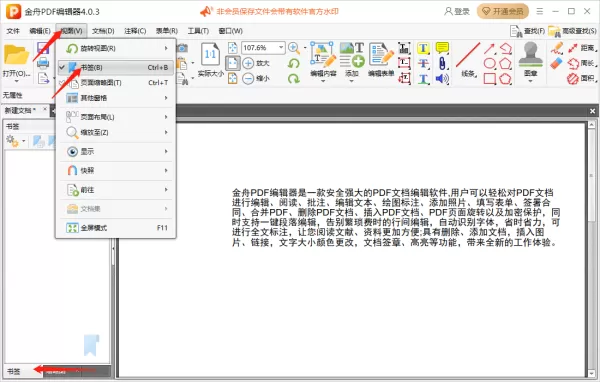Expand the 前往 submenu

click(116, 190)
